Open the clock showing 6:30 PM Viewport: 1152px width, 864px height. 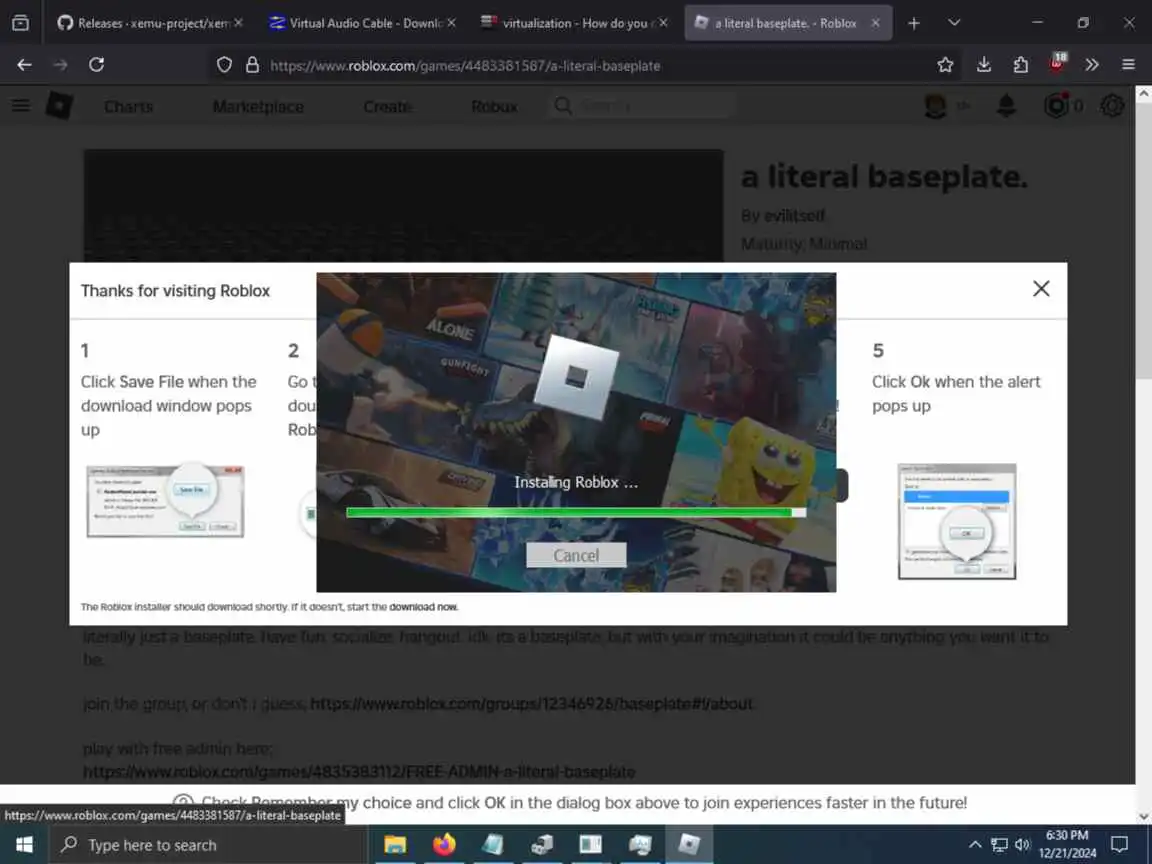coord(1067,844)
